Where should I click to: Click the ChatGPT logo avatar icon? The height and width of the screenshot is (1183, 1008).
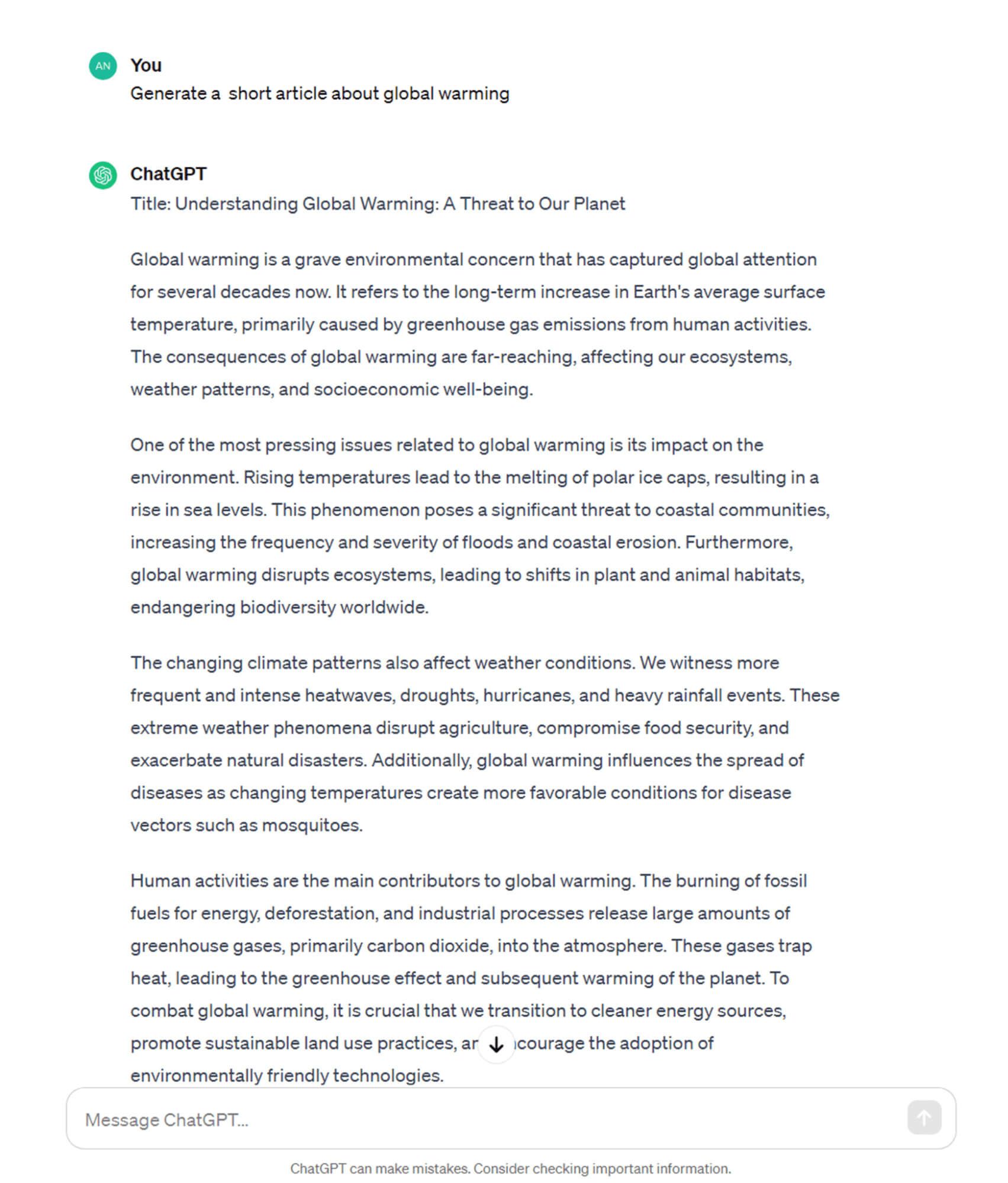(103, 175)
